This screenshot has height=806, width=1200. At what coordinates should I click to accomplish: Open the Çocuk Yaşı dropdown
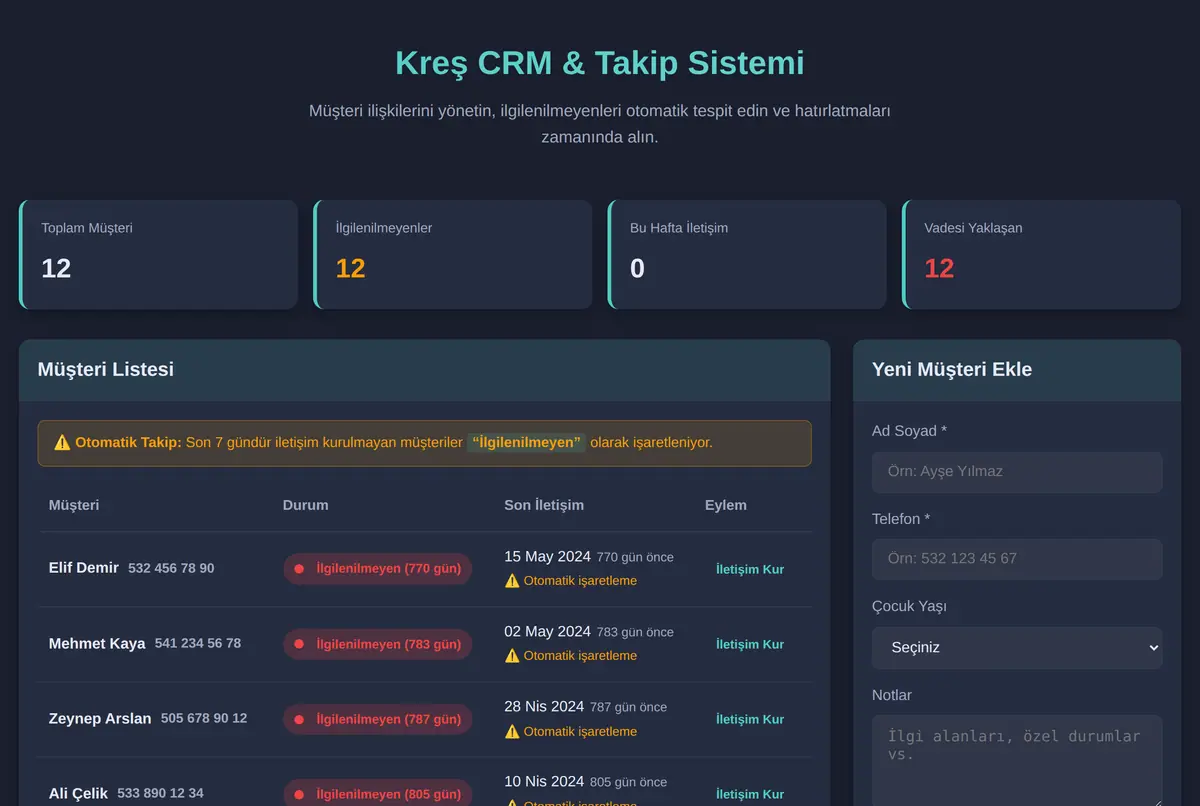[x=1017, y=647]
